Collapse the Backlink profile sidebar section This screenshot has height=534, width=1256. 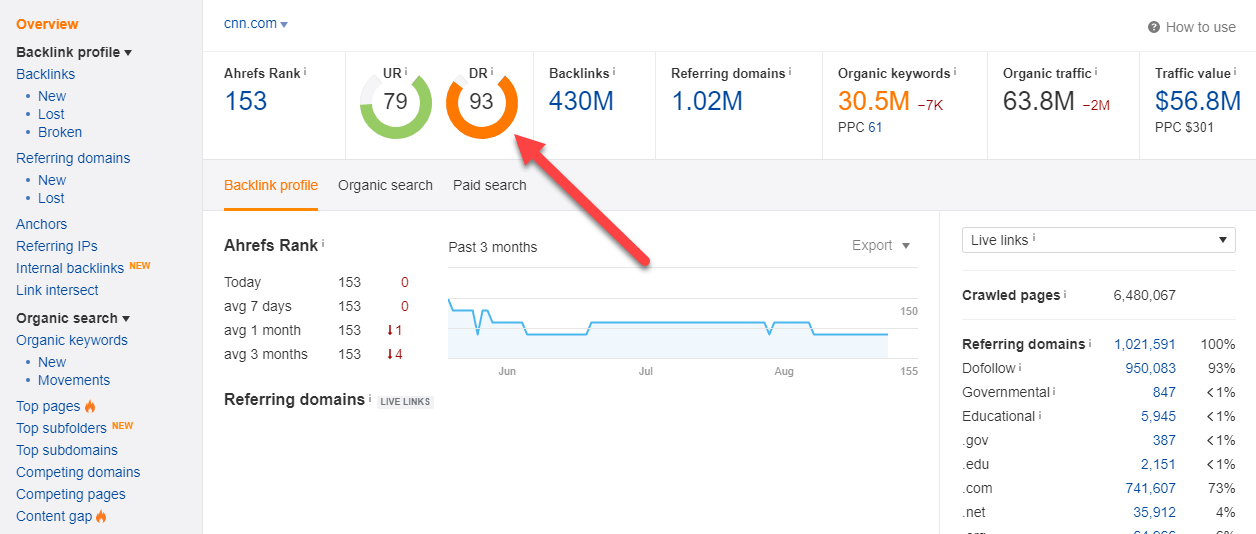[x=74, y=52]
